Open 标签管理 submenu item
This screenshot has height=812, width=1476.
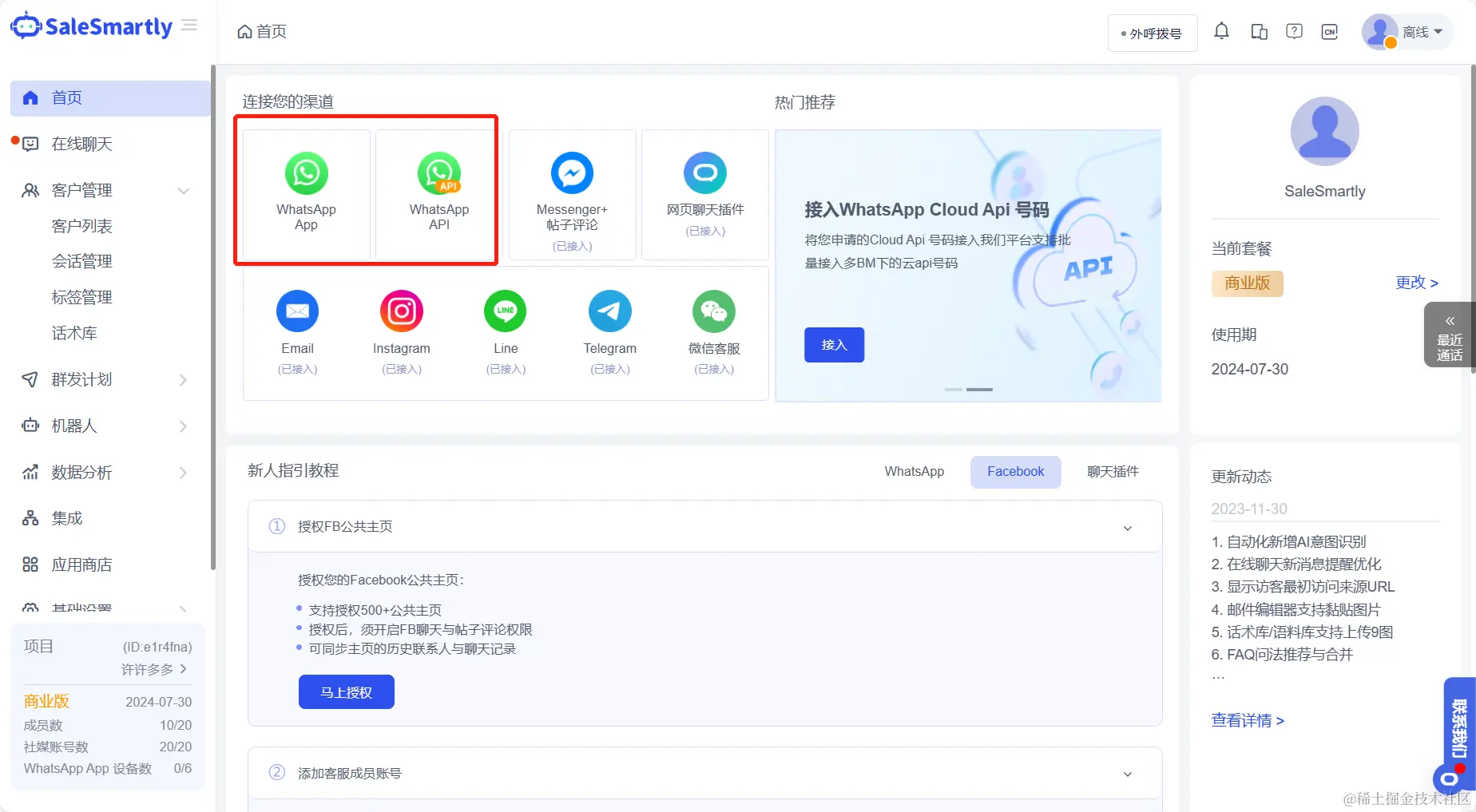tap(82, 297)
